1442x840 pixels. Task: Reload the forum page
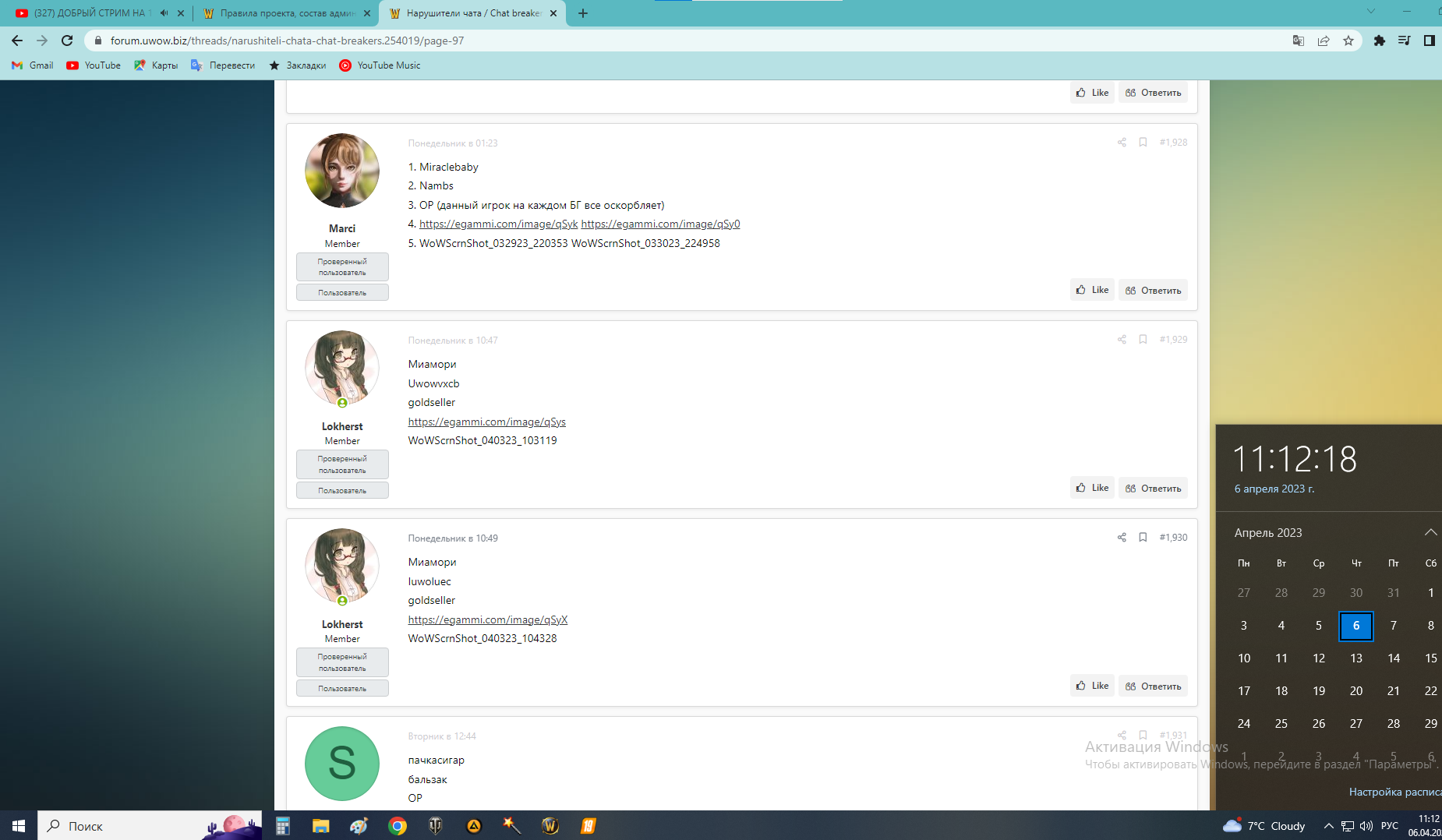pos(67,41)
